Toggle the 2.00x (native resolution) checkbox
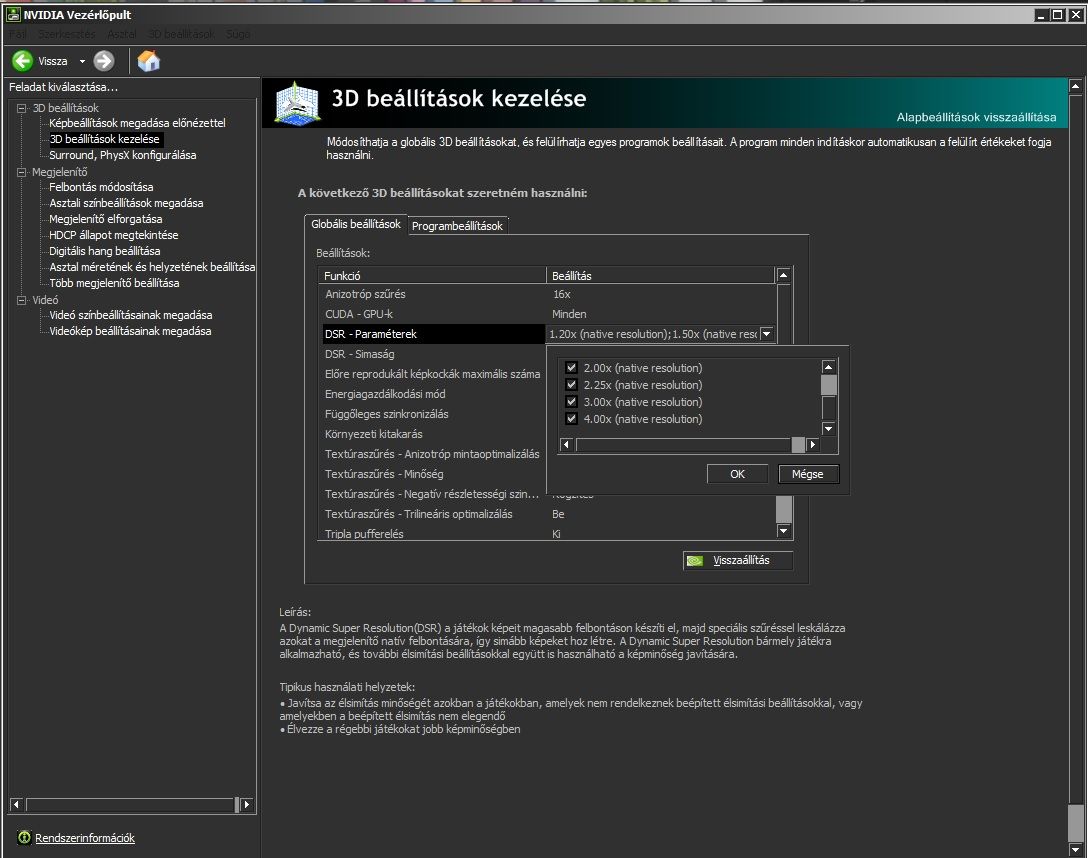 coord(571,368)
